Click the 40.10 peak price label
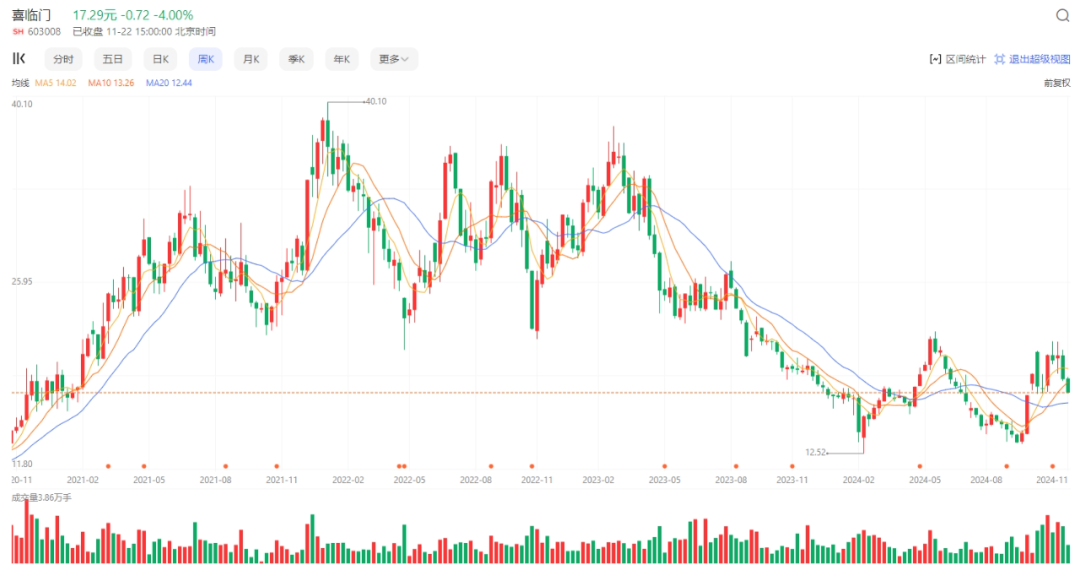The image size is (1080, 570). pyautogui.click(x=375, y=101)
